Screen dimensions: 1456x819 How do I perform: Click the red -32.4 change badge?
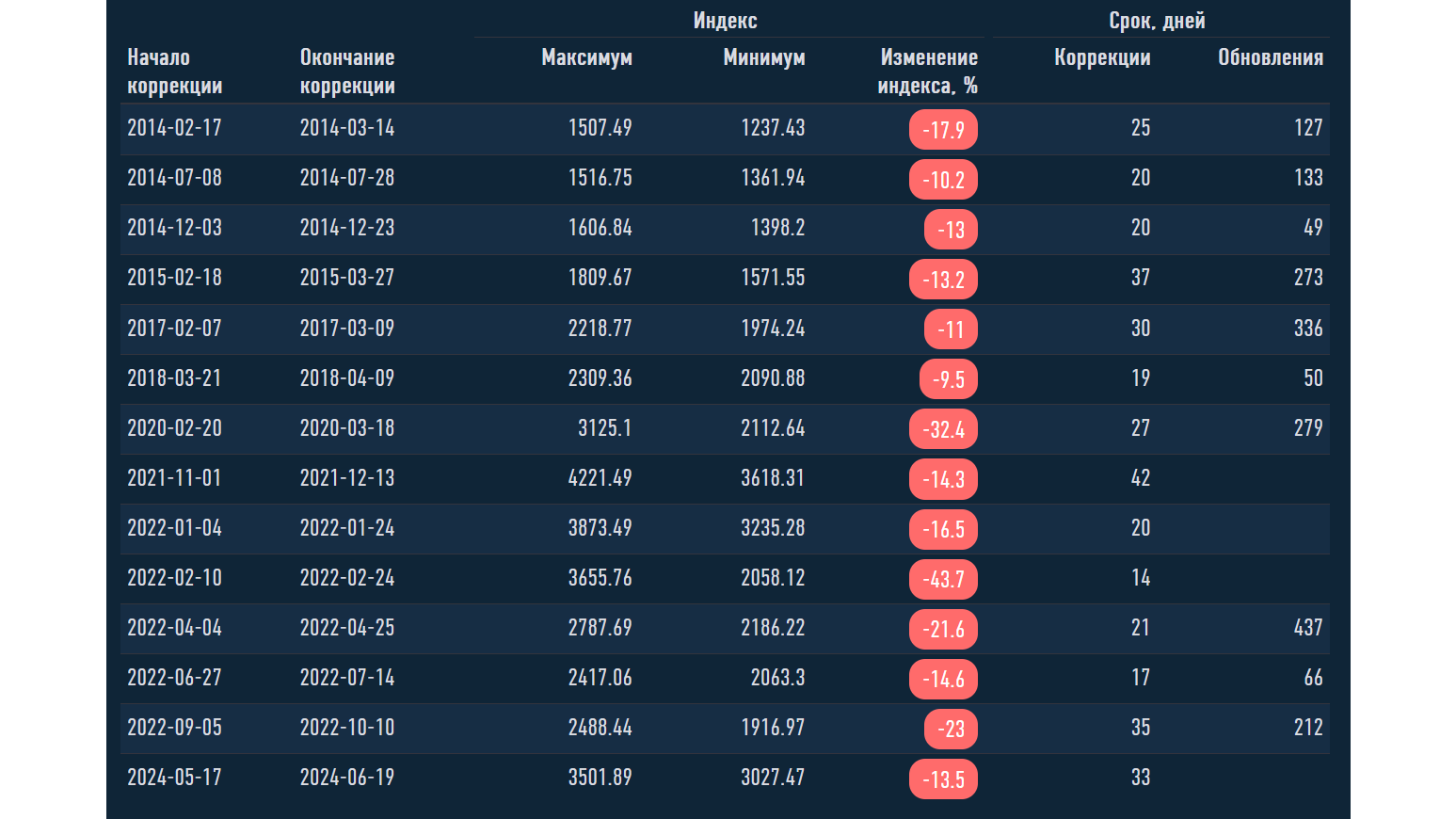[943, 429]
